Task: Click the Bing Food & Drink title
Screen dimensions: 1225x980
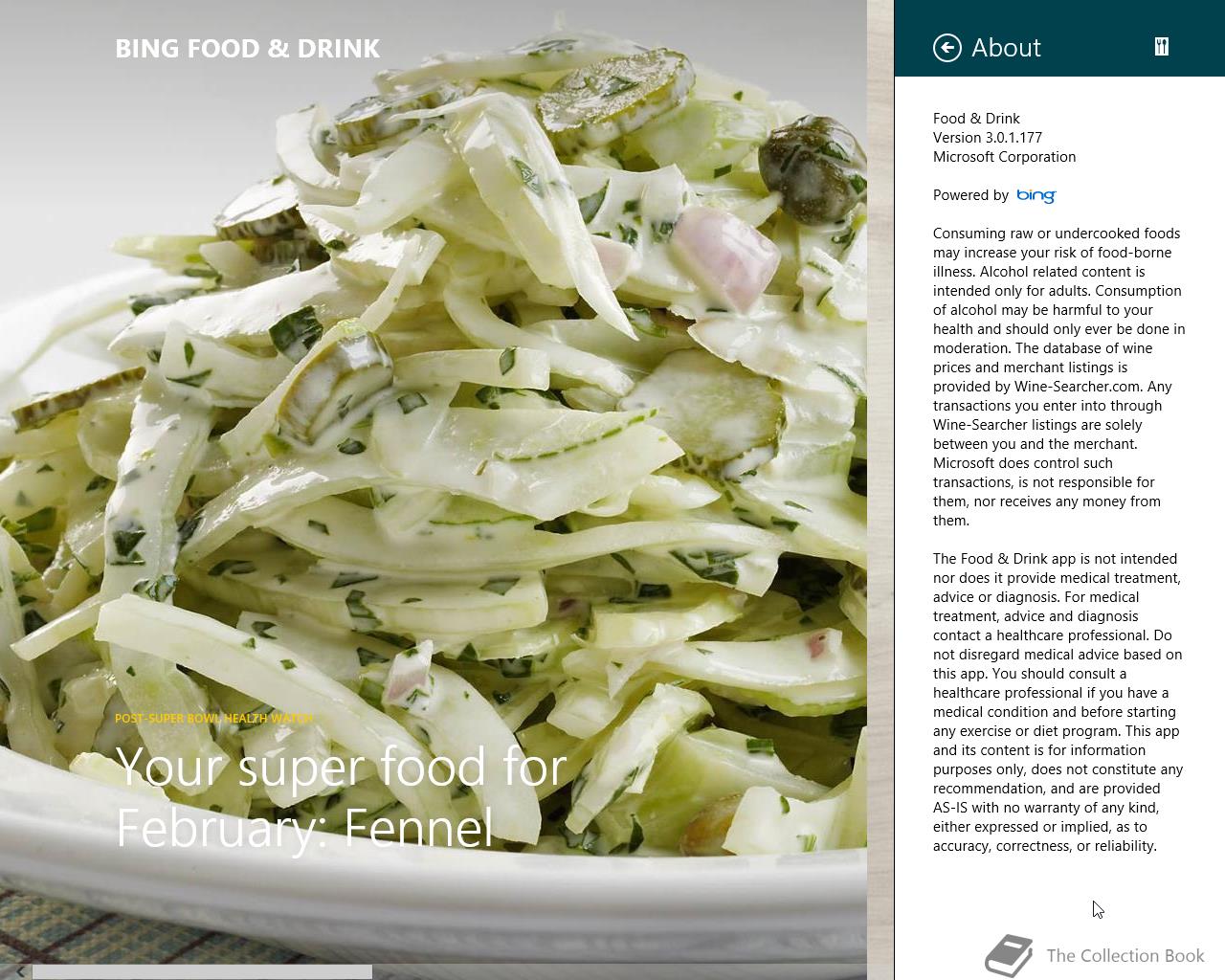Action: [x=248, y=49]
